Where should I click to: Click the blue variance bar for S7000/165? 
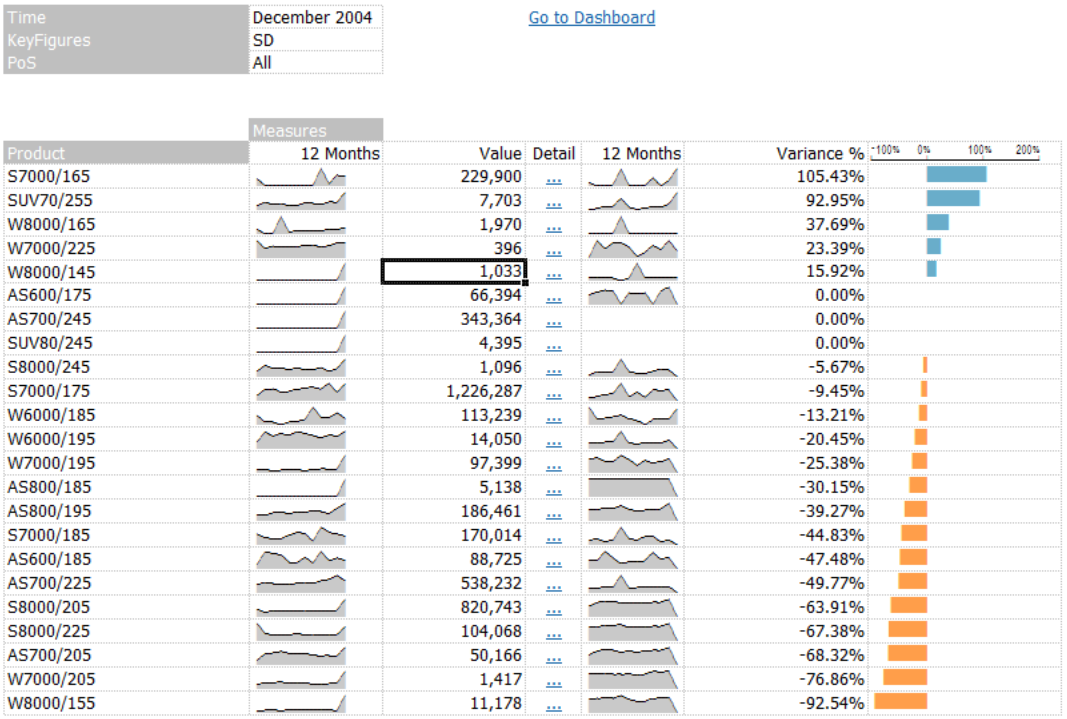tap(955, 173)
